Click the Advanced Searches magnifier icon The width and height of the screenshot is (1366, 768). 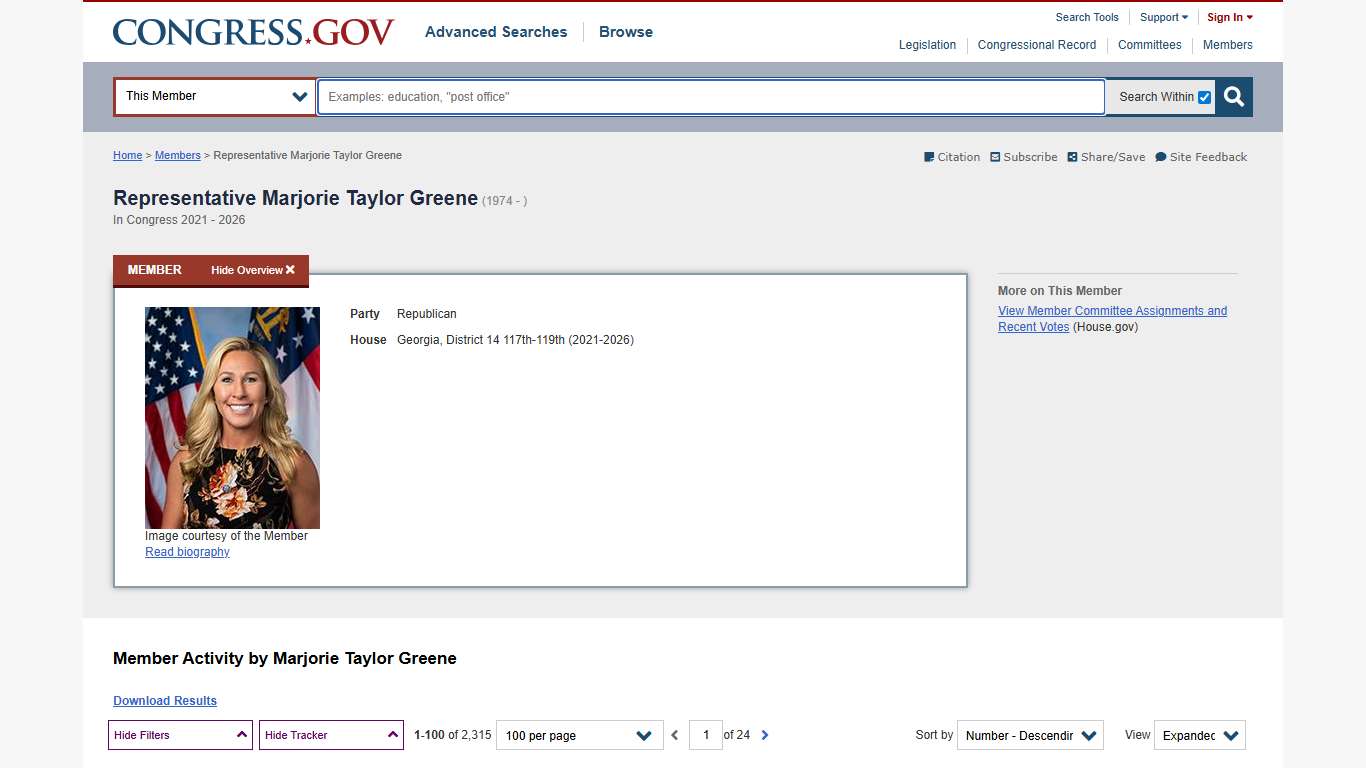tap(496, 32)
